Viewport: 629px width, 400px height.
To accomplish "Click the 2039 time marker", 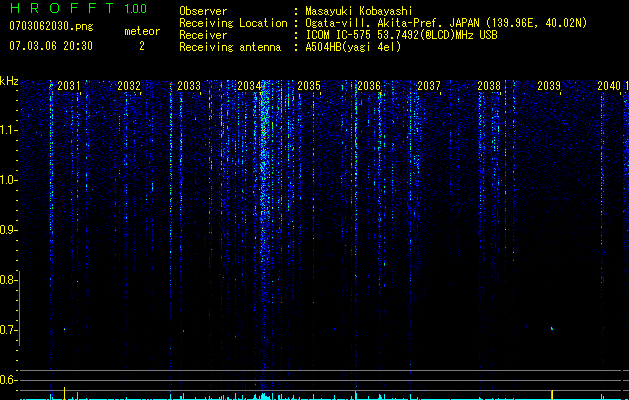I will [549, 86].
